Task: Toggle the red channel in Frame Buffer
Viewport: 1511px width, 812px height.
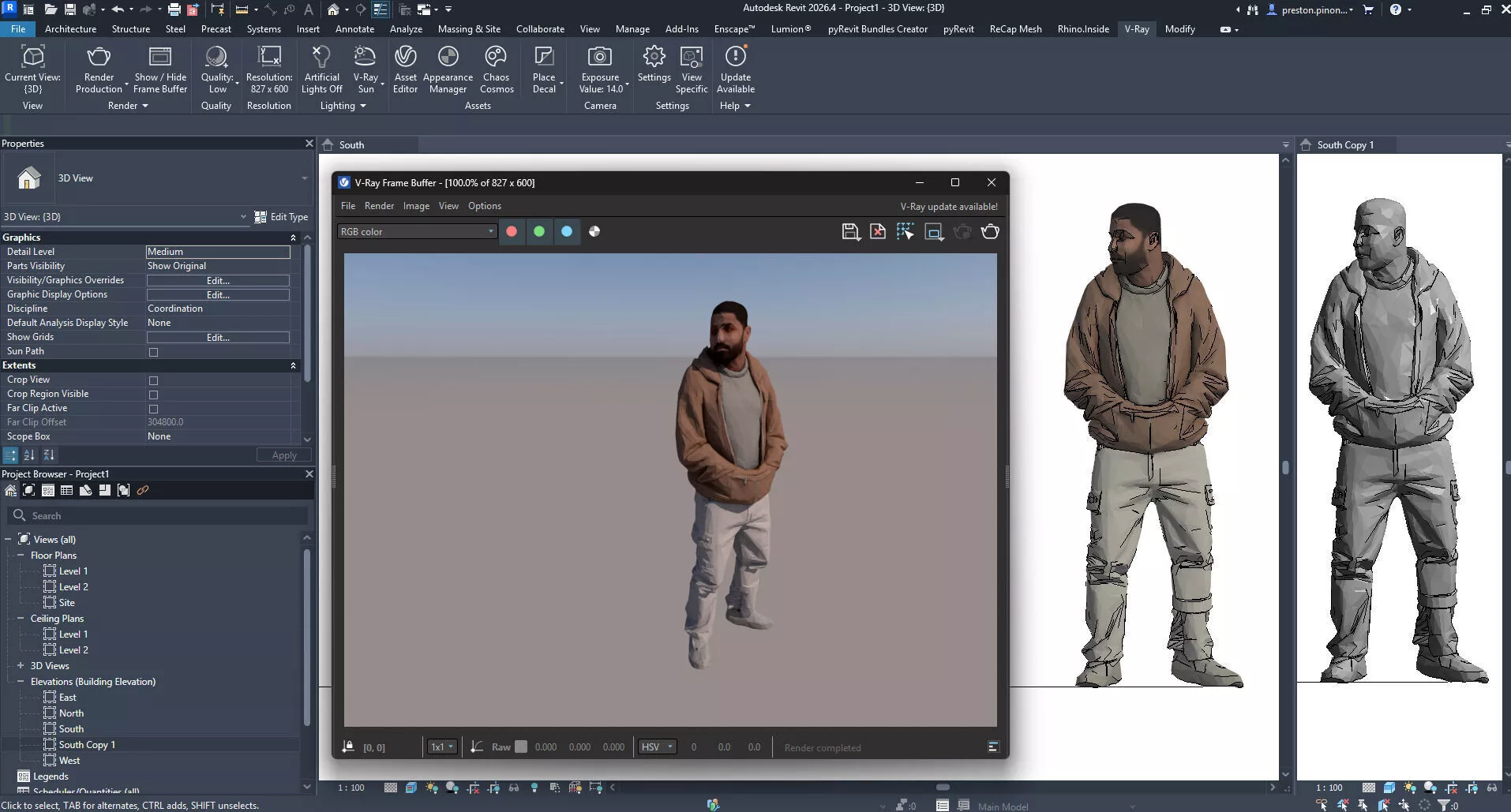Action: coord(512,231)
